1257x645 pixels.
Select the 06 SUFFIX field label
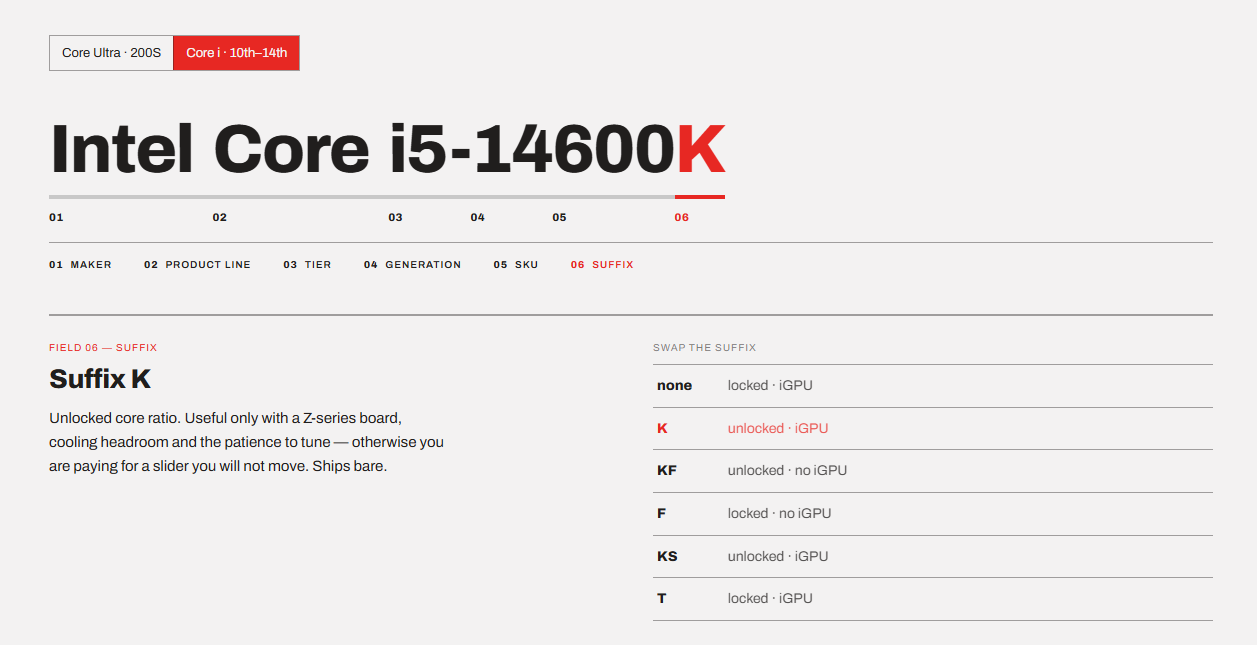pyautogui.click(x=602, y=265)
